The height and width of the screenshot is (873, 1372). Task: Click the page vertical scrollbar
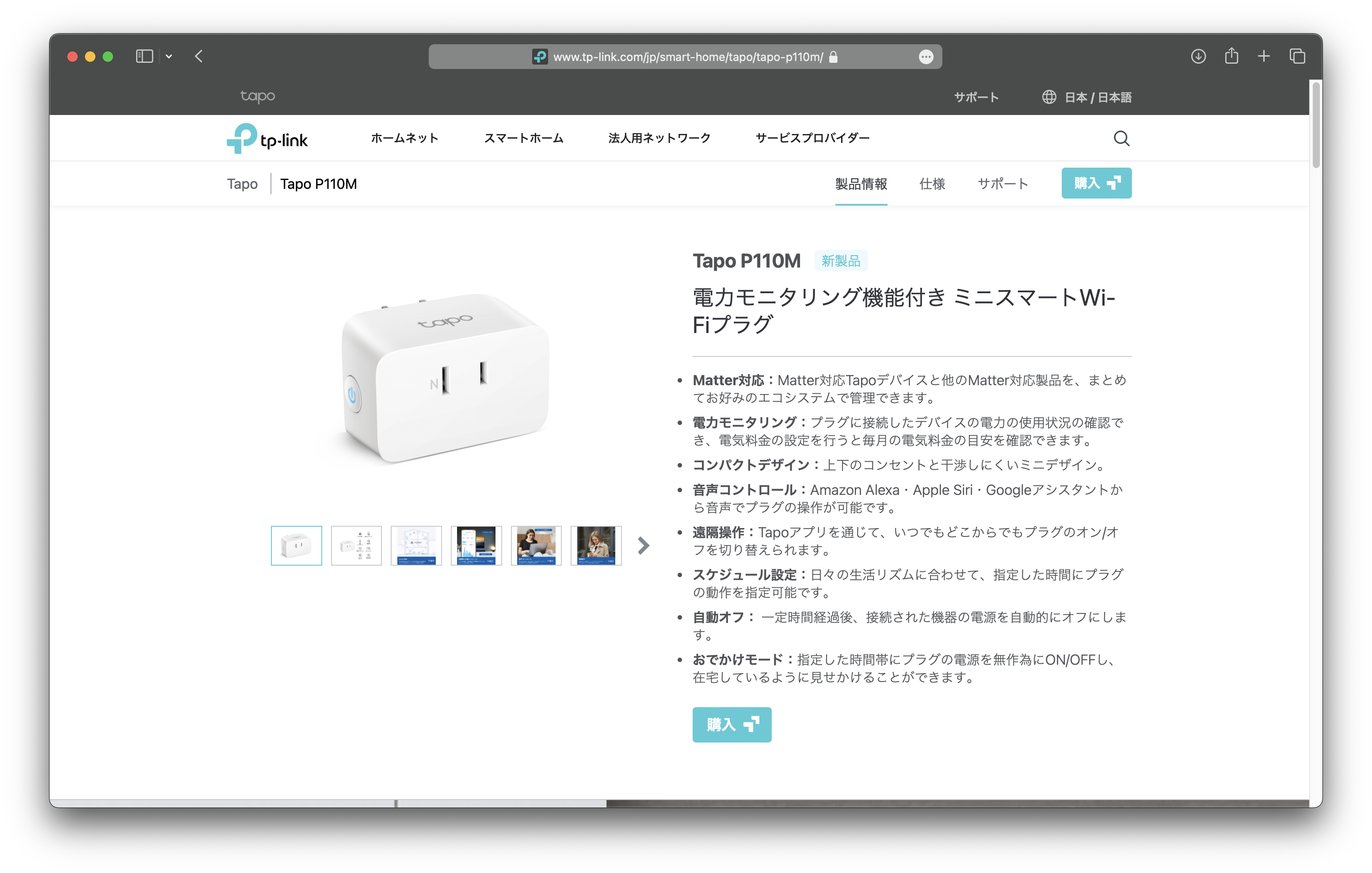point(1315,126)
